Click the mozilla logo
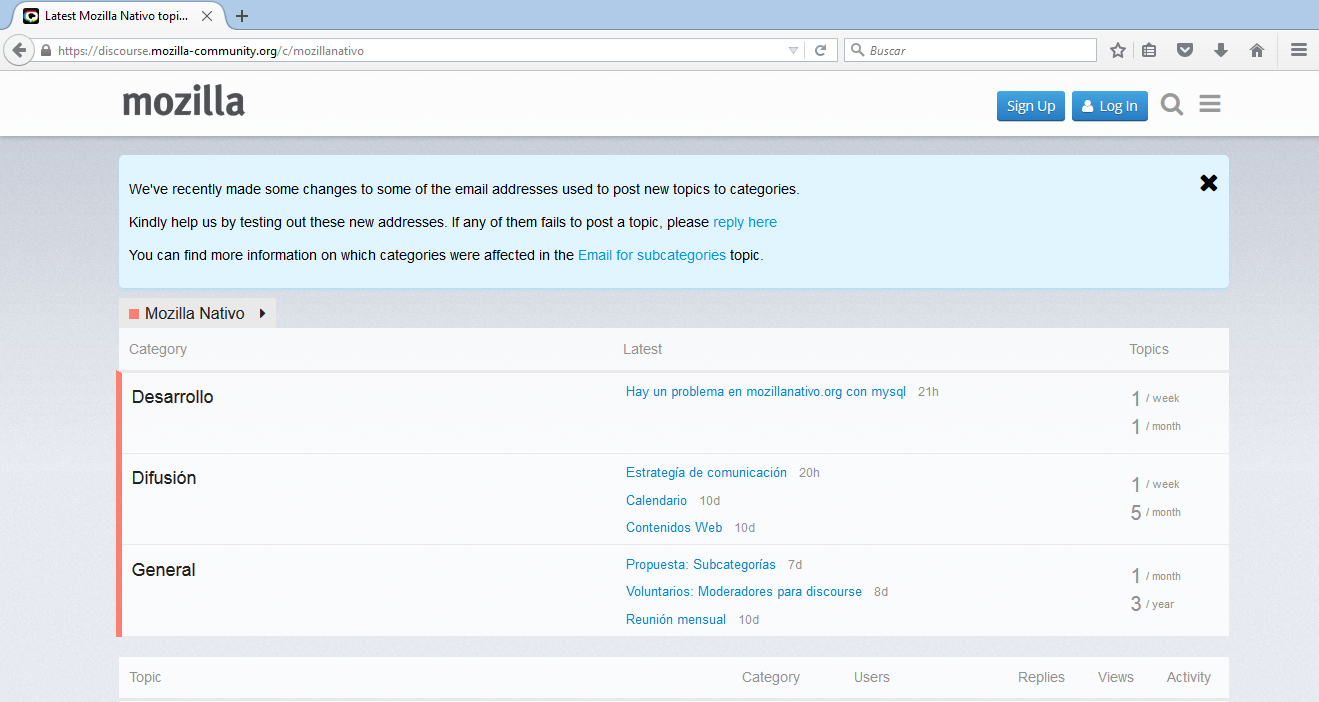 (184, 102)
